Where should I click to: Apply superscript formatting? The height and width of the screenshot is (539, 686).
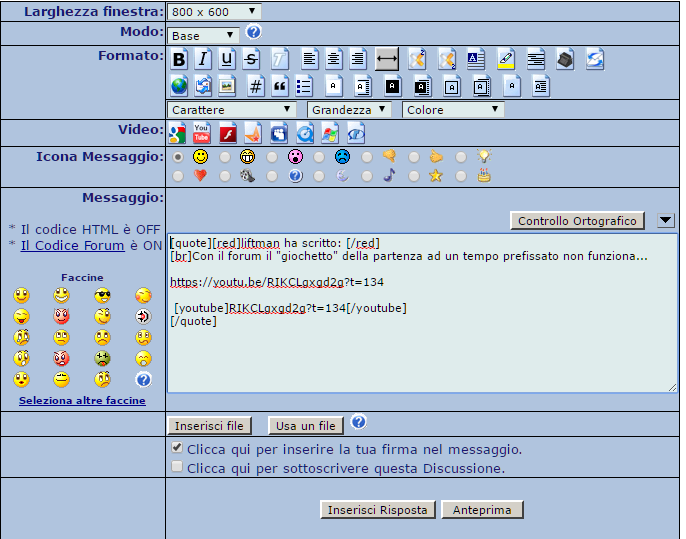click(x=417, y=59)
